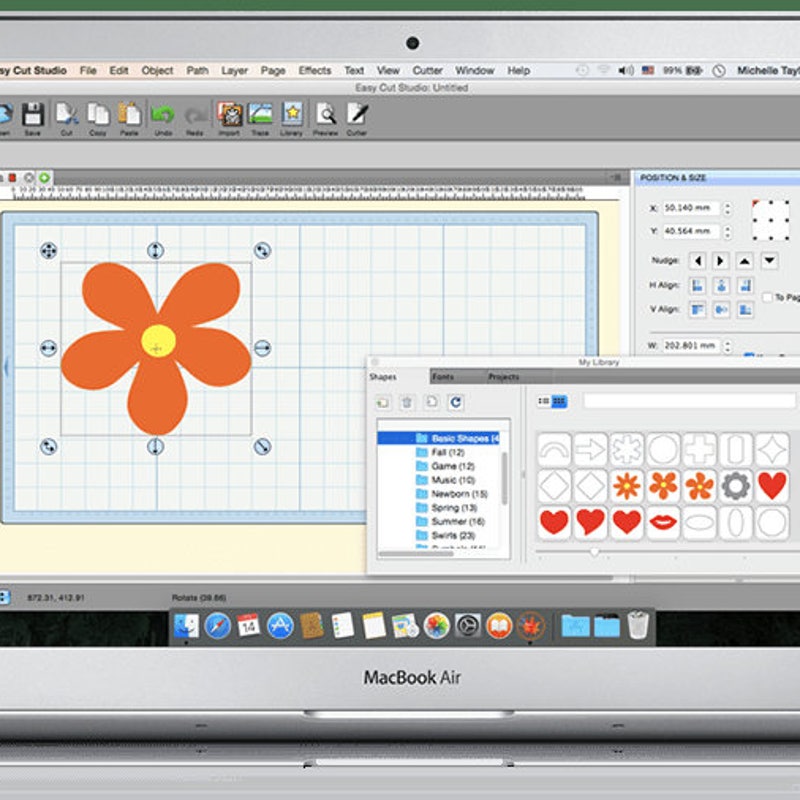Viewport: 800px width, 800px height.
Task: Open the Preview magnifier icon
Action: point(325,114)
